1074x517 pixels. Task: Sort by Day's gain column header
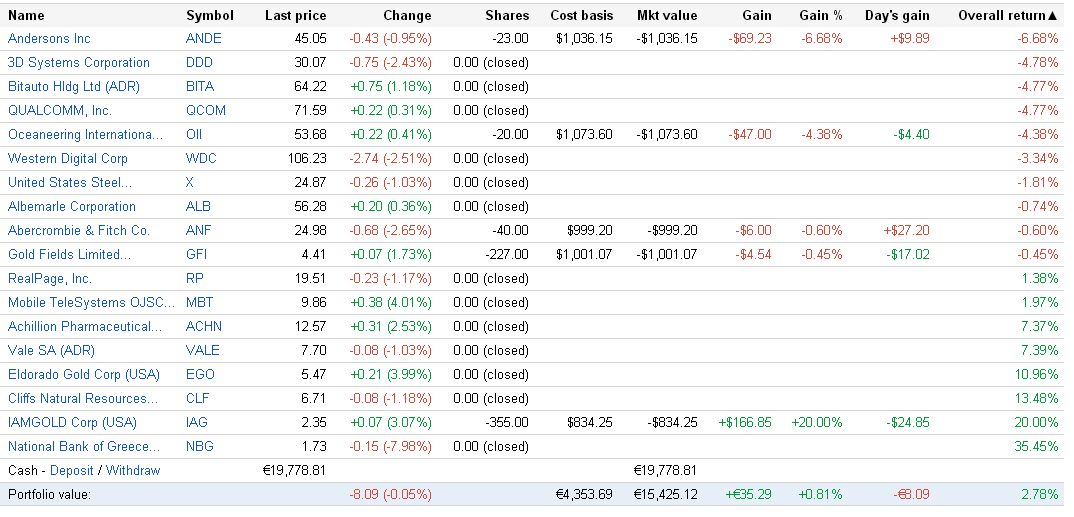pyautogui.click(x=898, y=15)
